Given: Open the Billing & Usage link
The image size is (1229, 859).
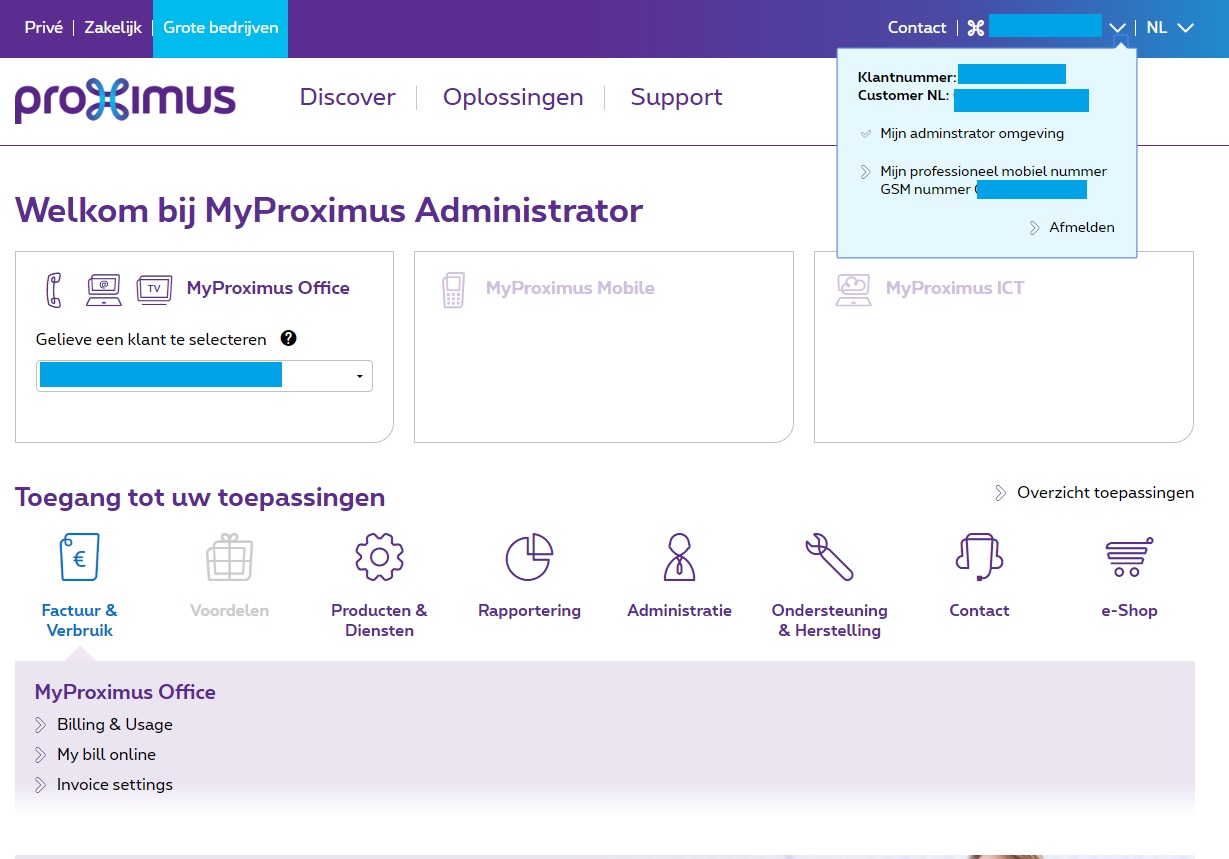Looking at the screenshot, I should pyautogui.click(x=115, y=725).
